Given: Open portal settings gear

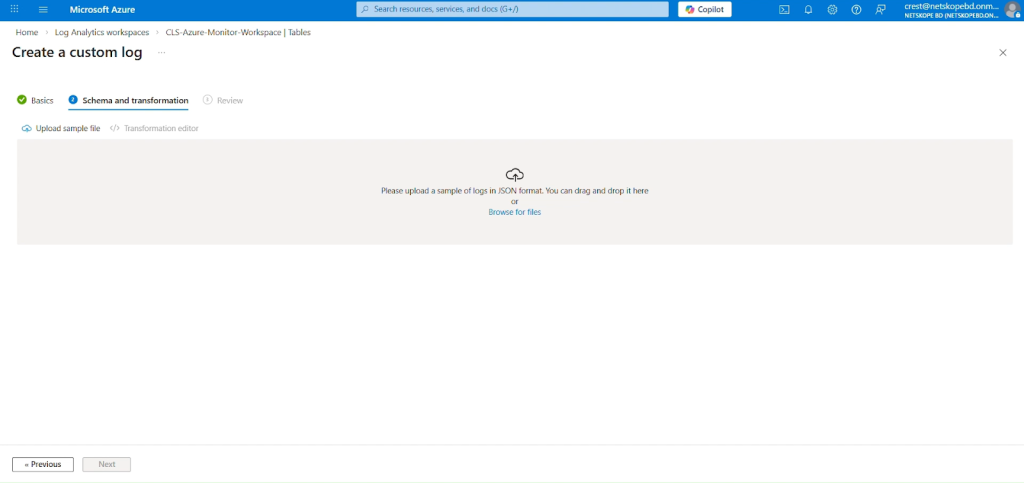Looking at the screenshot, I should coord(832,9).
